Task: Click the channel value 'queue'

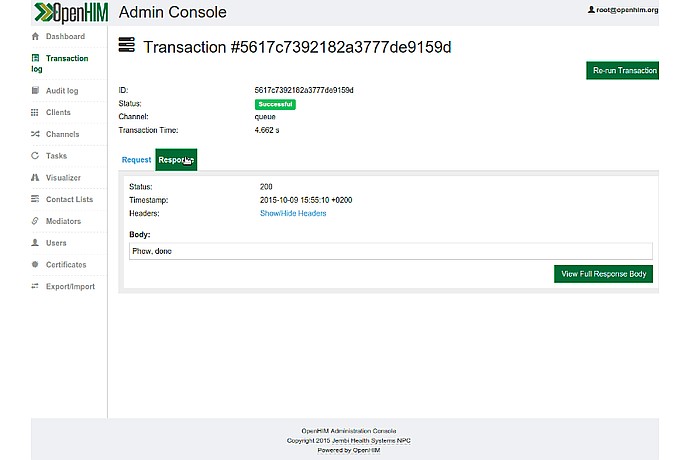Action: pos(265,117)
